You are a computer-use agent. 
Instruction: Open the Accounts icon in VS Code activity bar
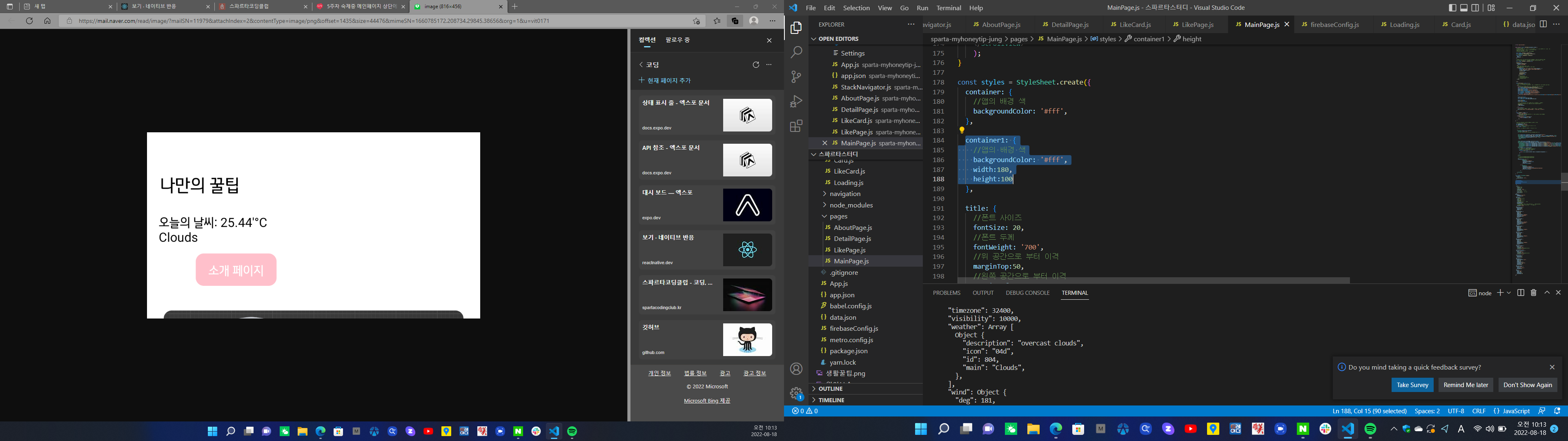(796, 368)
